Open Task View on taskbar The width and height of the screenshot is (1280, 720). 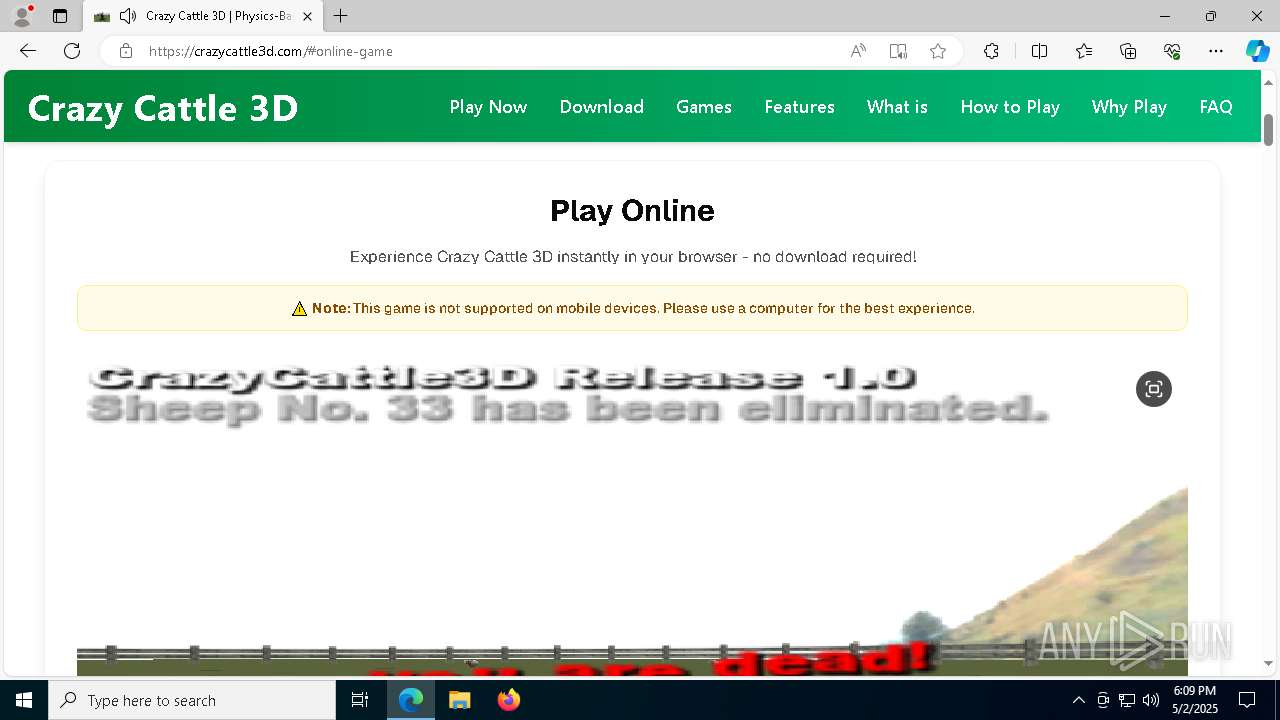360,700
